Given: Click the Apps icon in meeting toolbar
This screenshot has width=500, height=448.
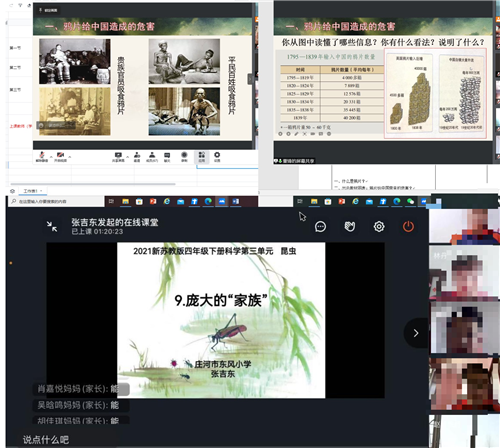Looking at the screenshot, I should click(x=202, y=157).
